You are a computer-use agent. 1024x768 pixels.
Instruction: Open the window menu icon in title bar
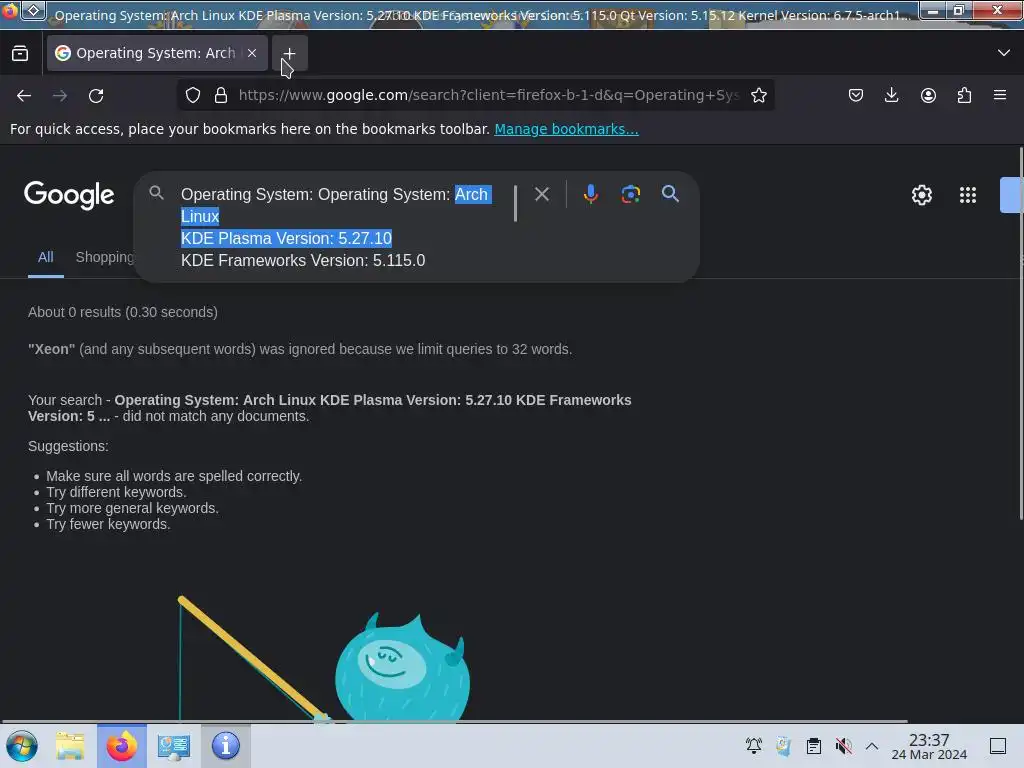(9, 11)
